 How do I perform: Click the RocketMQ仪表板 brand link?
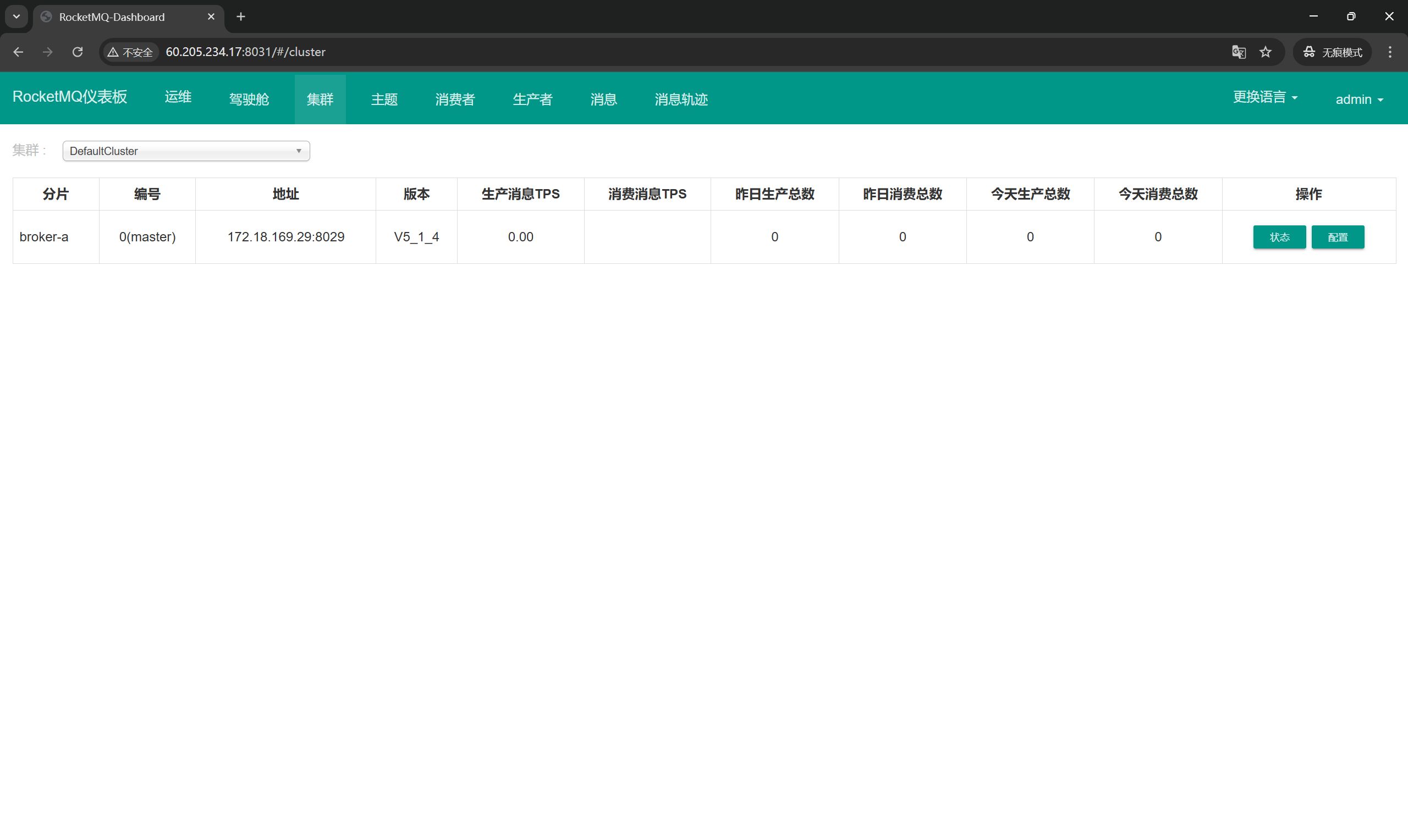[x=70, y=97]
